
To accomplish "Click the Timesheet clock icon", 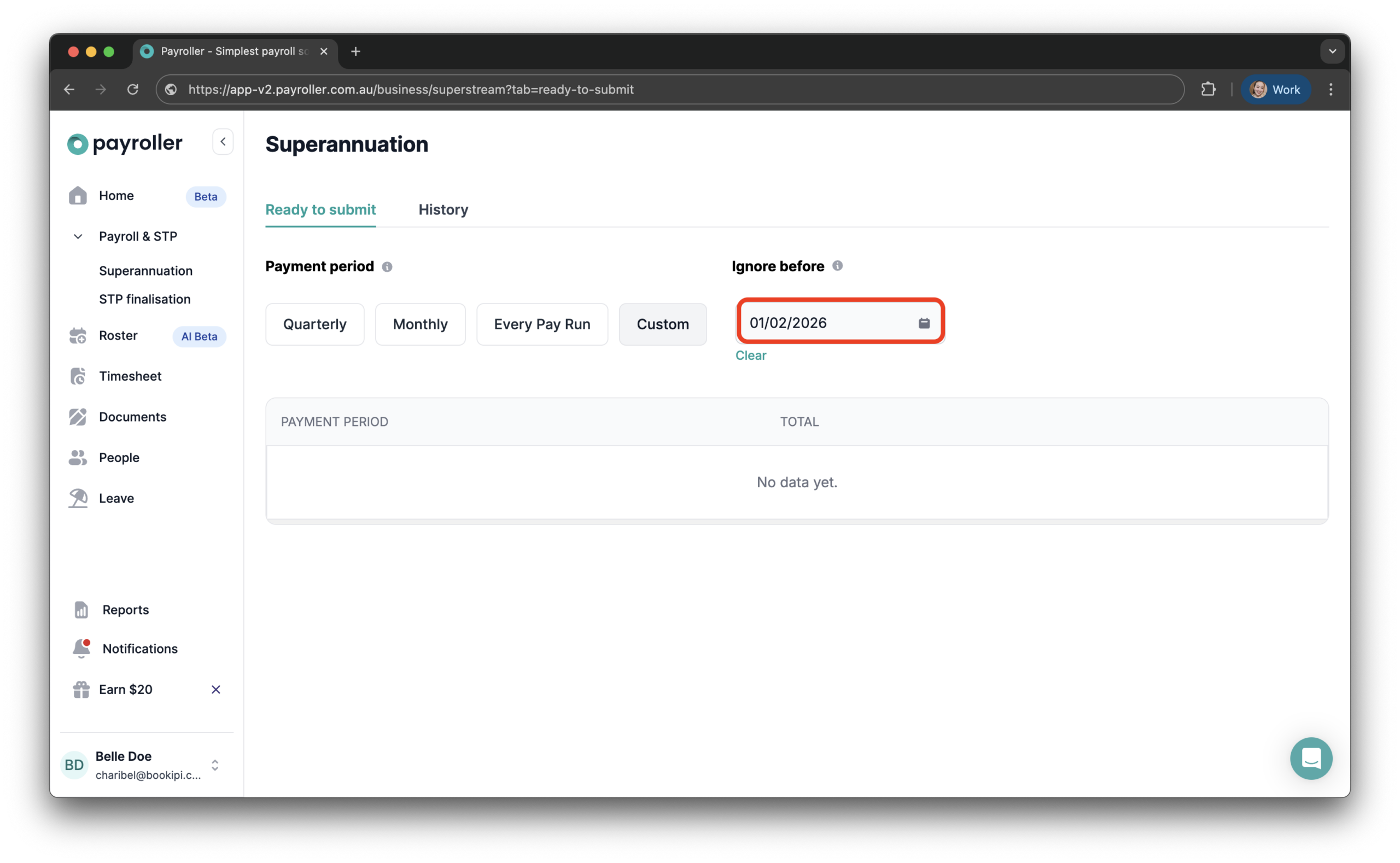I will point(78,376).
